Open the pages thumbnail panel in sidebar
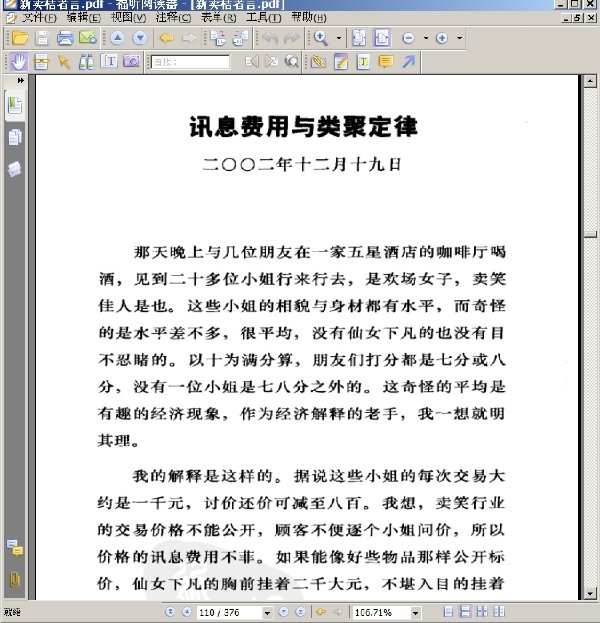 pyautogui.click(x=15, y=137)
